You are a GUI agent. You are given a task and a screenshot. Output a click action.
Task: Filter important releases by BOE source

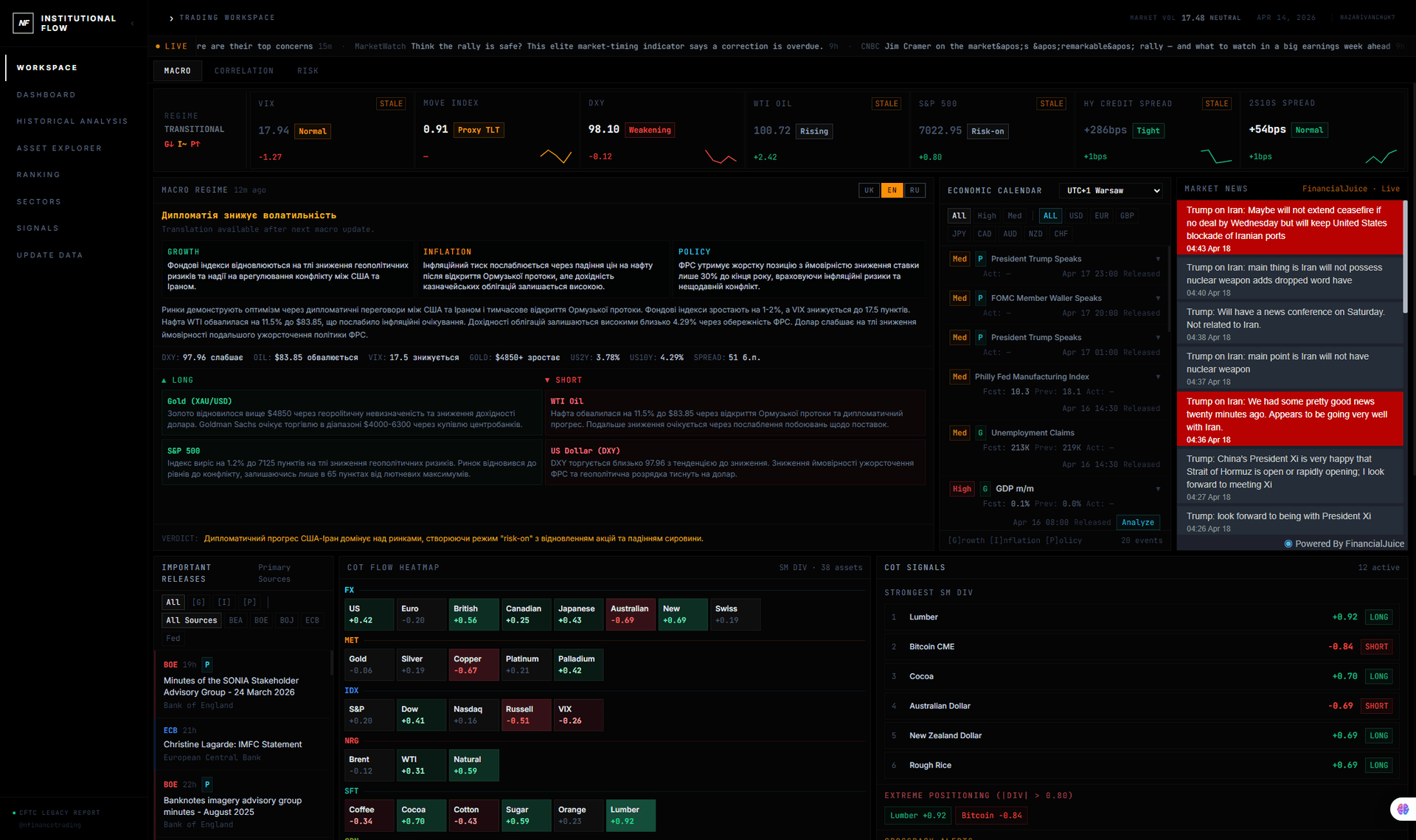click(261, 620)
